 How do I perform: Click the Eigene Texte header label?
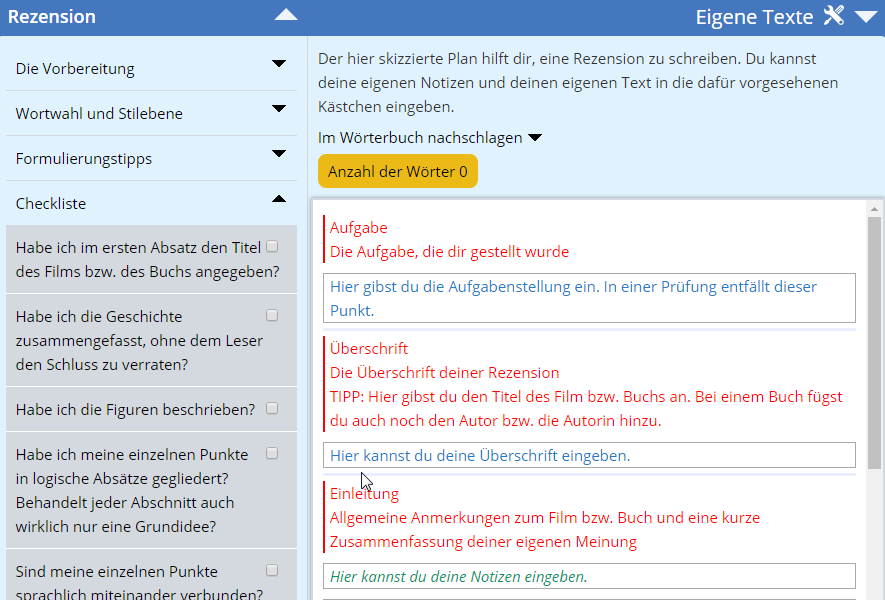(756, 17)
